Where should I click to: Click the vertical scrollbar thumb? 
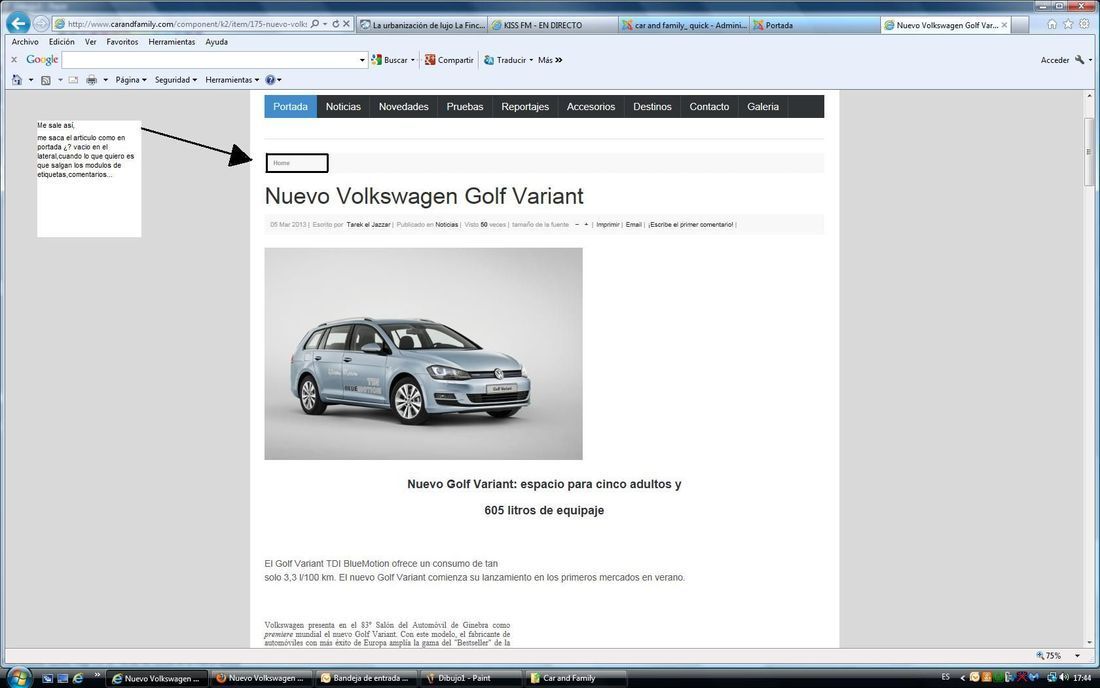tap(1089, 151)
